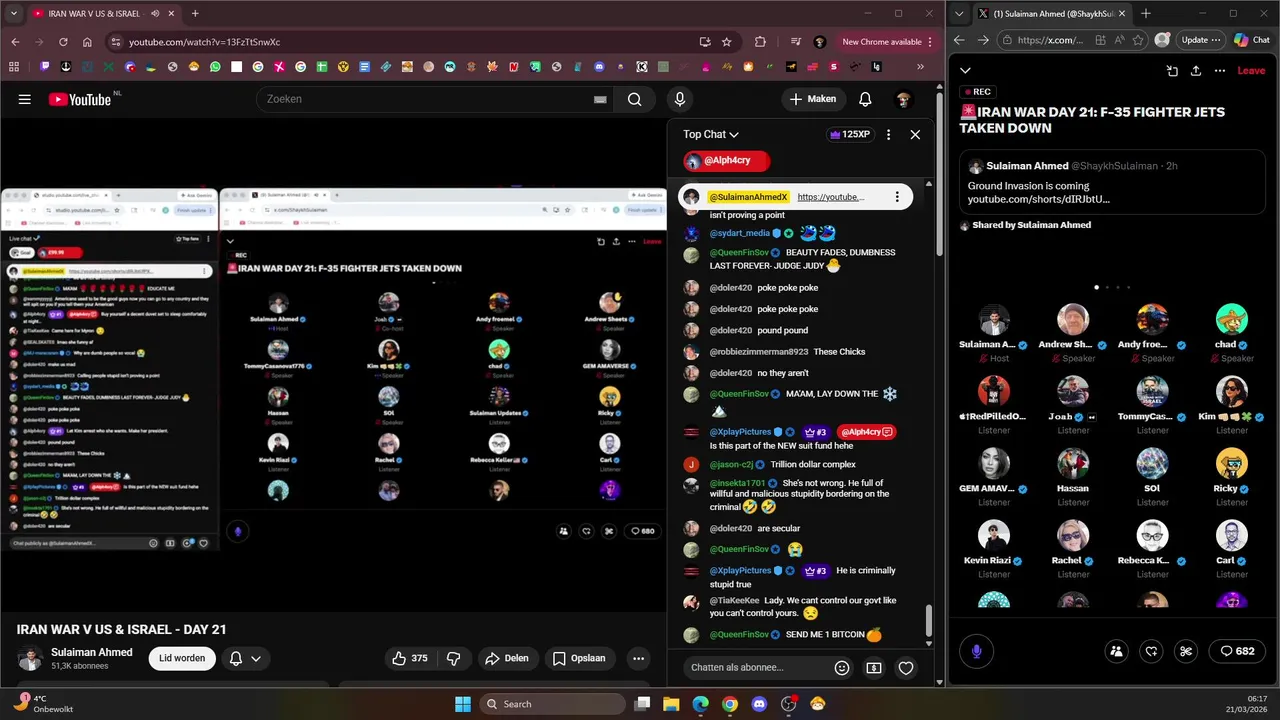This screenshot has height=720, width=1280.
Task: Open Chrome three-dot menu
Action: pyautogui.click(x=931, y=42)
